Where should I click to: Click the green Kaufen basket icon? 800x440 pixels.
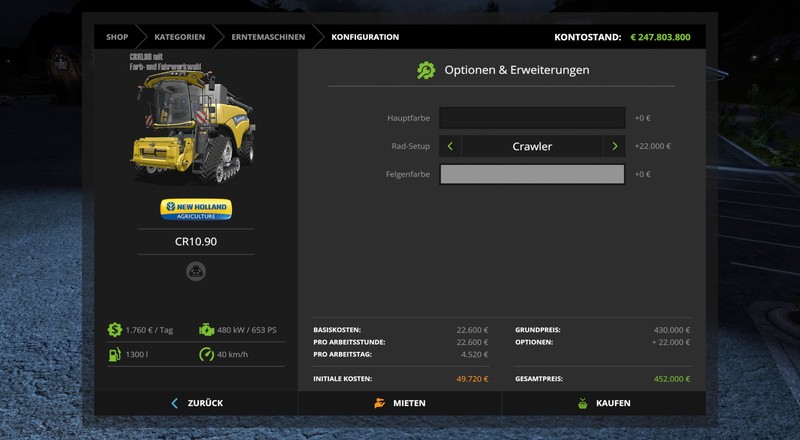(x=582, y=403)
